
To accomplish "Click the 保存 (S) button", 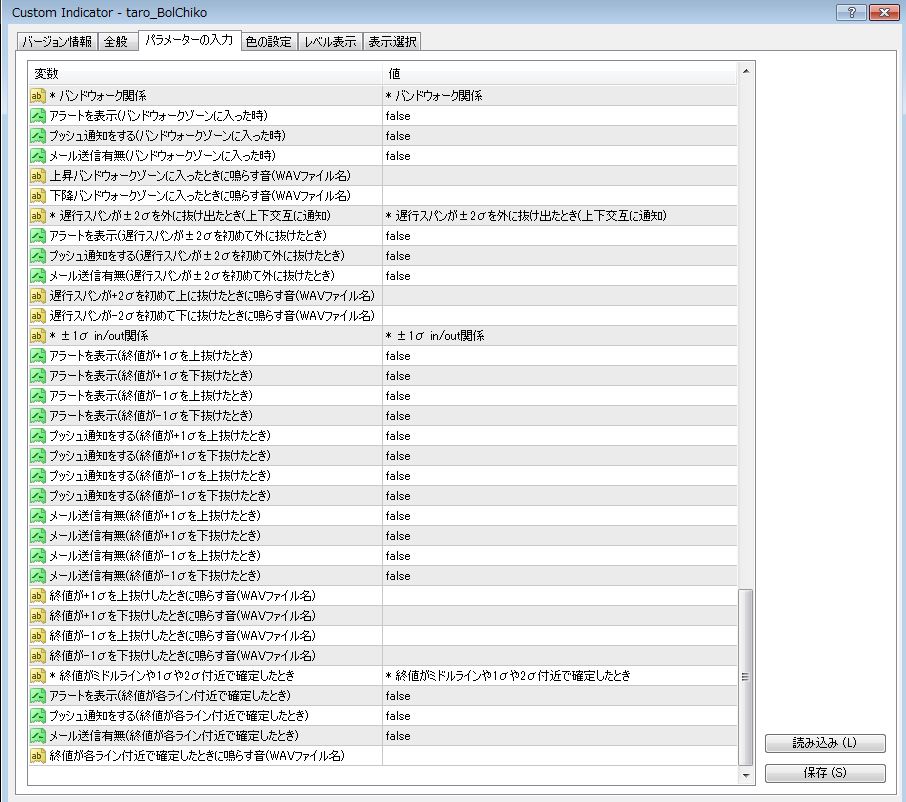I will point(825,773).
